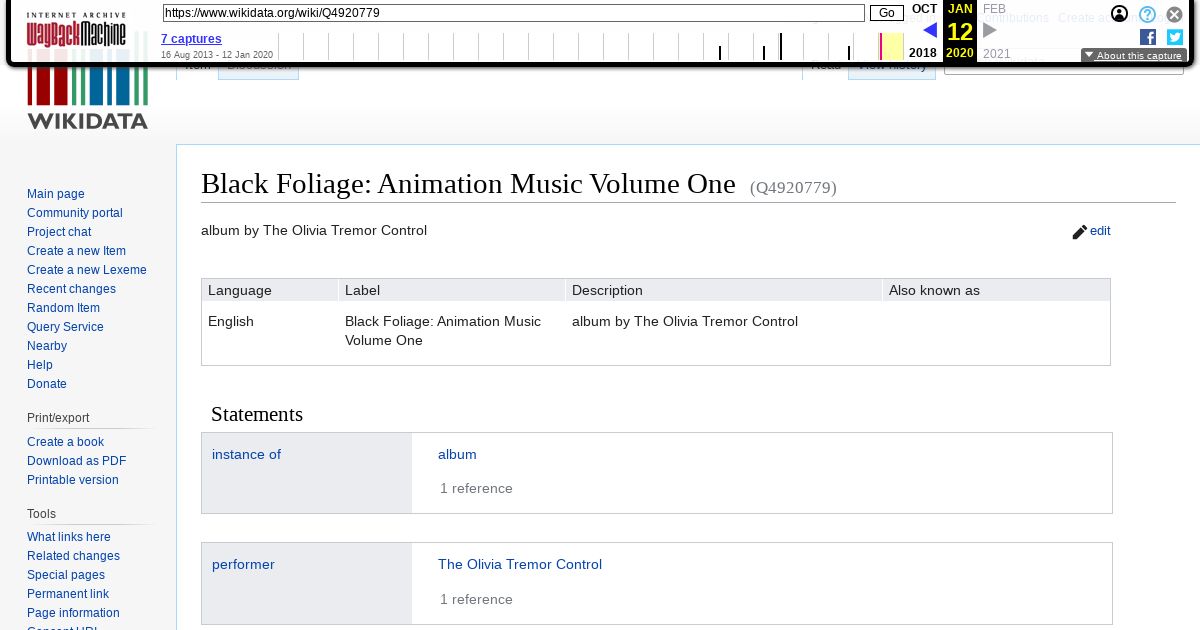Share capture on Twitter
1200x630 pixels.
tap(1175, 37)
